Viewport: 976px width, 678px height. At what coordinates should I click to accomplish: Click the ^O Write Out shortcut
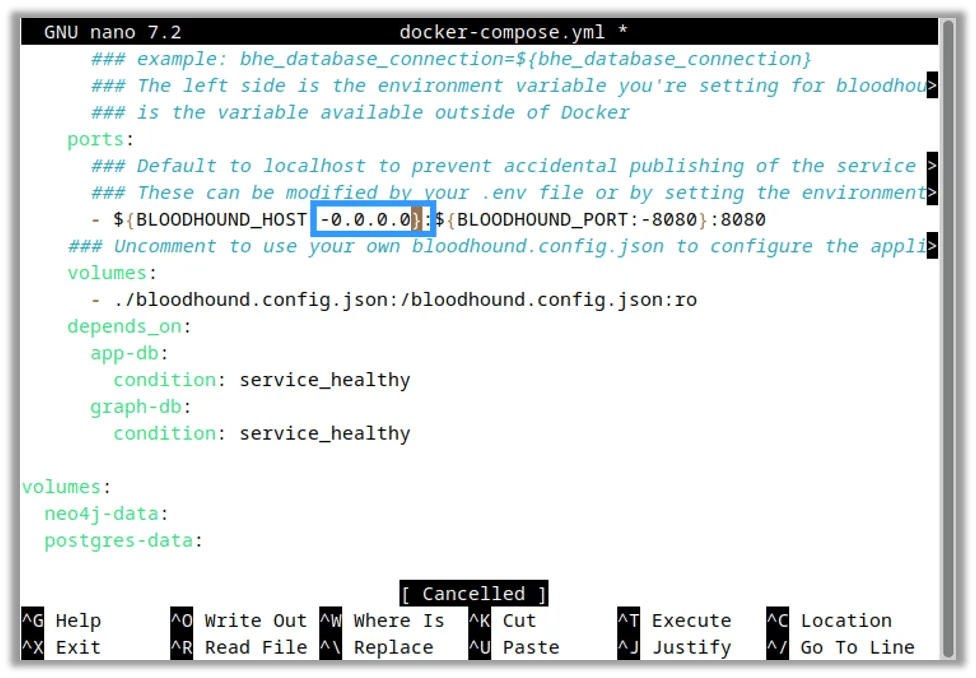239,621
